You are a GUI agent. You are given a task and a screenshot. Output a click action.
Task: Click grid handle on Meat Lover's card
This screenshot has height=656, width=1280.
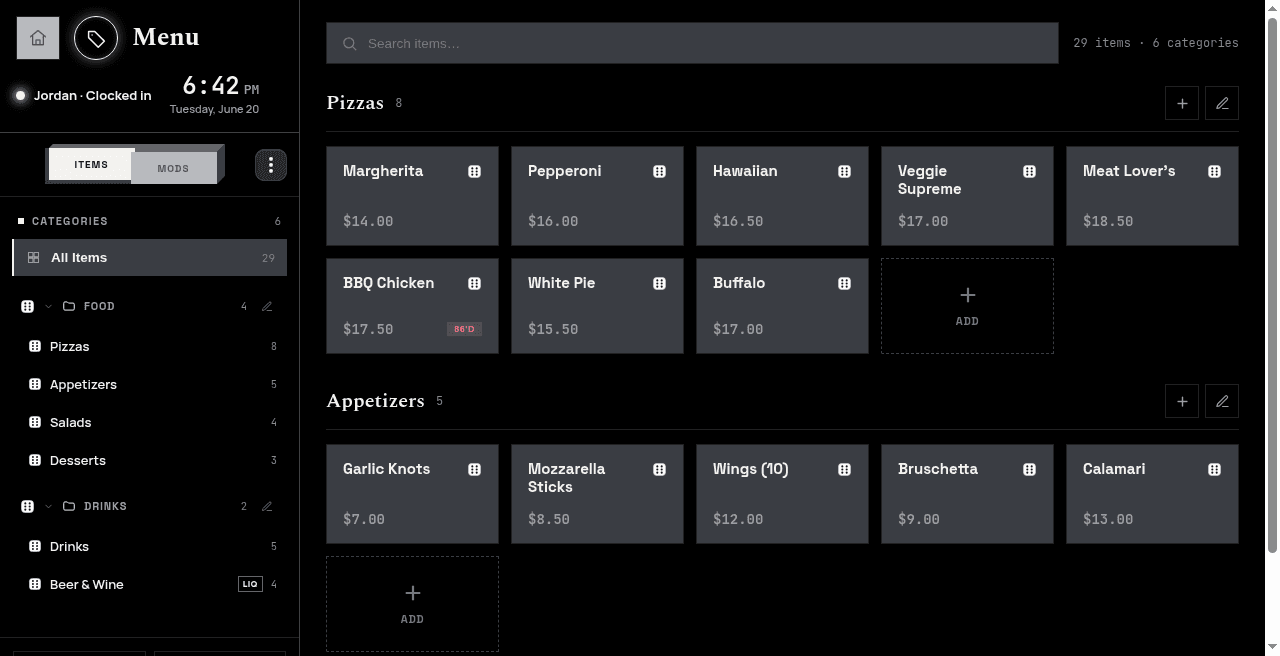tap(1215, 172)
